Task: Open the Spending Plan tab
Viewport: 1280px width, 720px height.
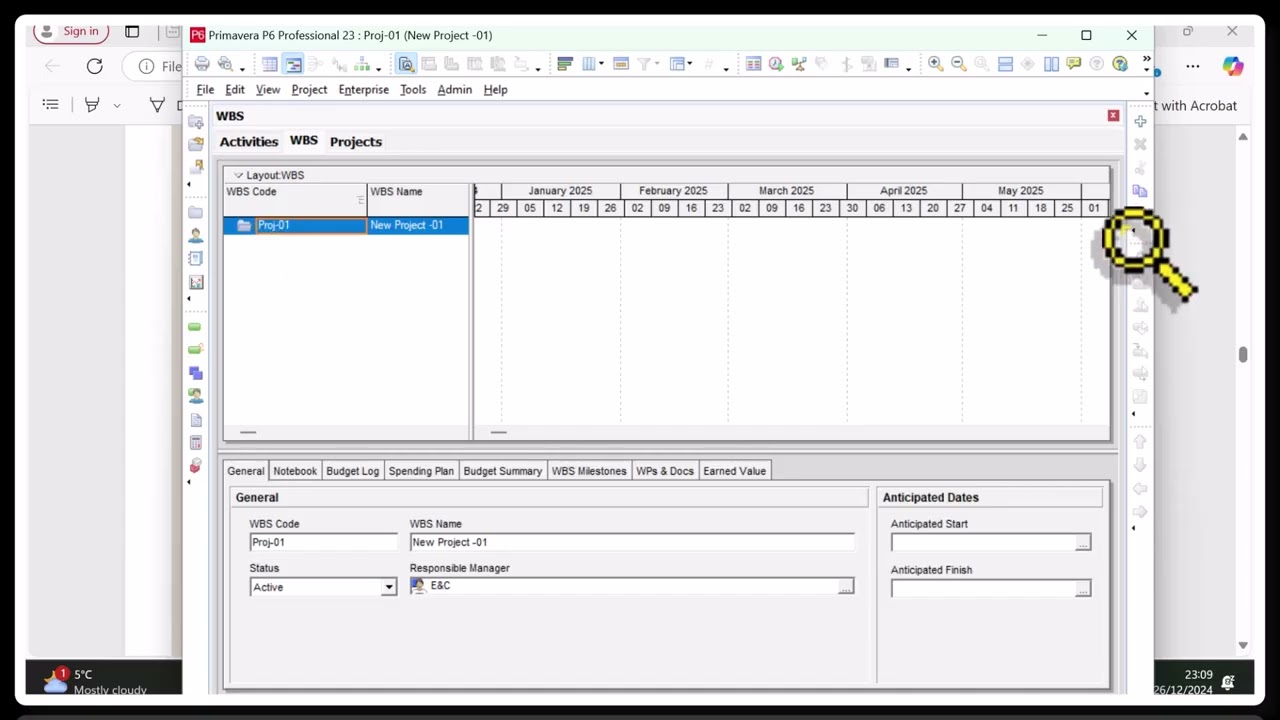Action: pos(421,471)
